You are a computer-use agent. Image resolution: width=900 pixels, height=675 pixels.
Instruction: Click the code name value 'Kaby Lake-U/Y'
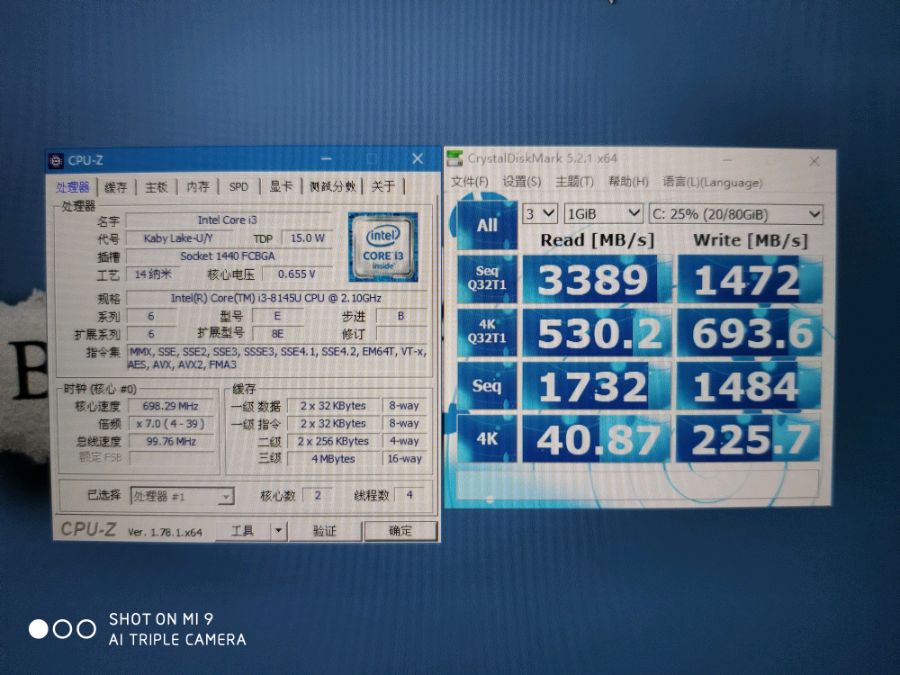pyautogui.click(x=179, y=238)
